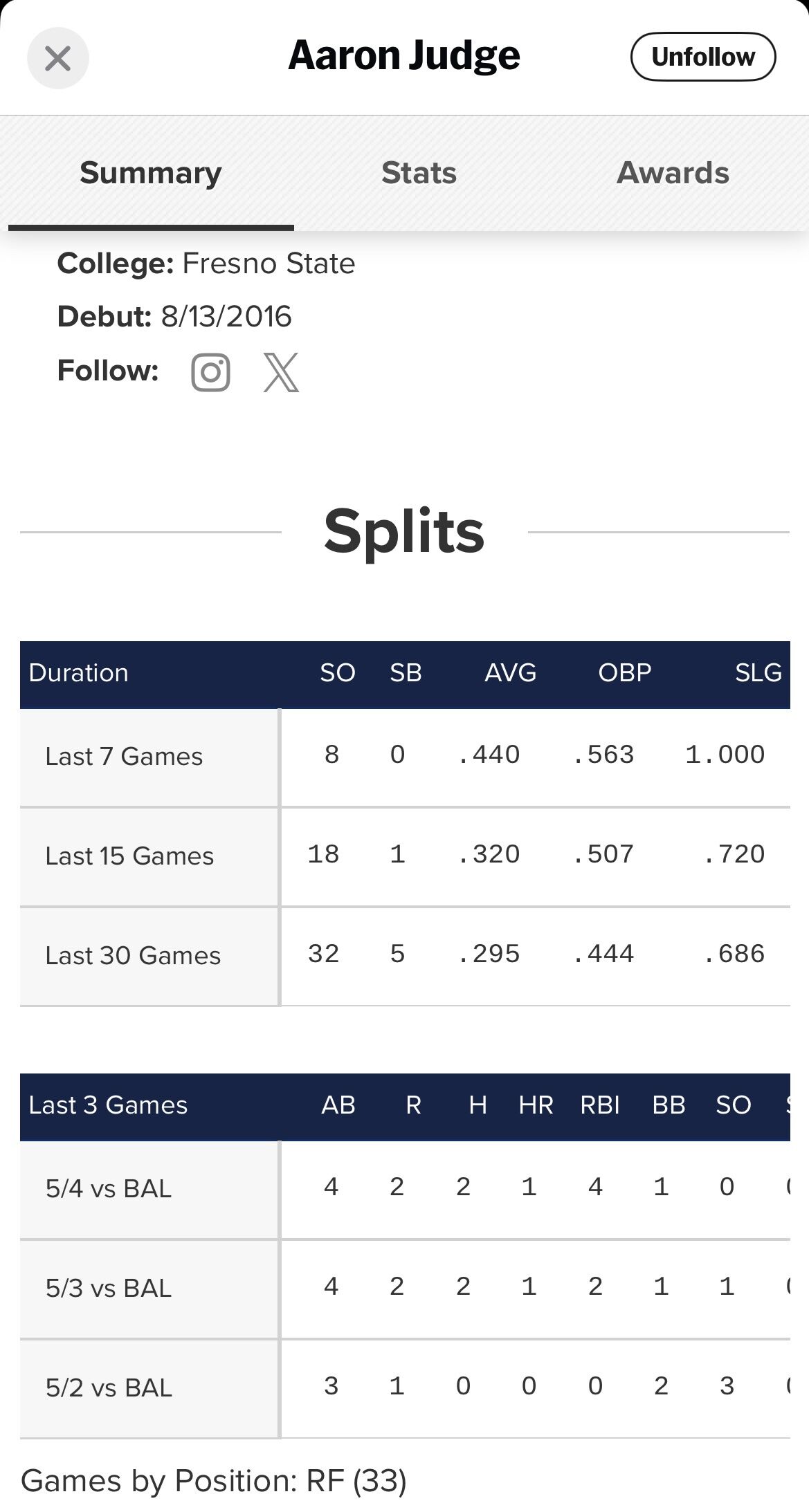Open the 5/4 vs BAL game
The width and height of the screenshot is (809, 1512).
click(x=405, y=1189)
